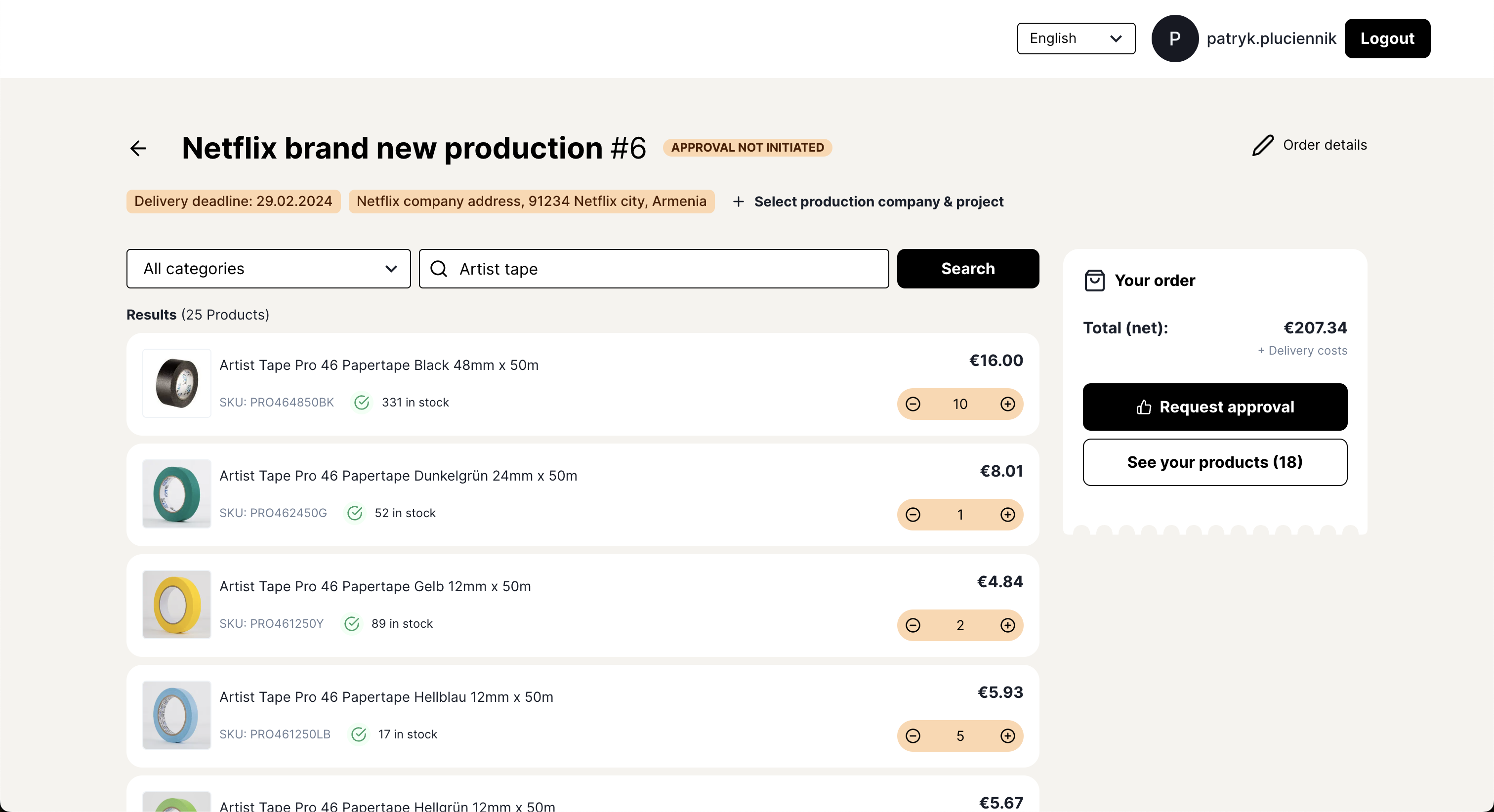Click the magnifier icon in search field

click(439, 269)
